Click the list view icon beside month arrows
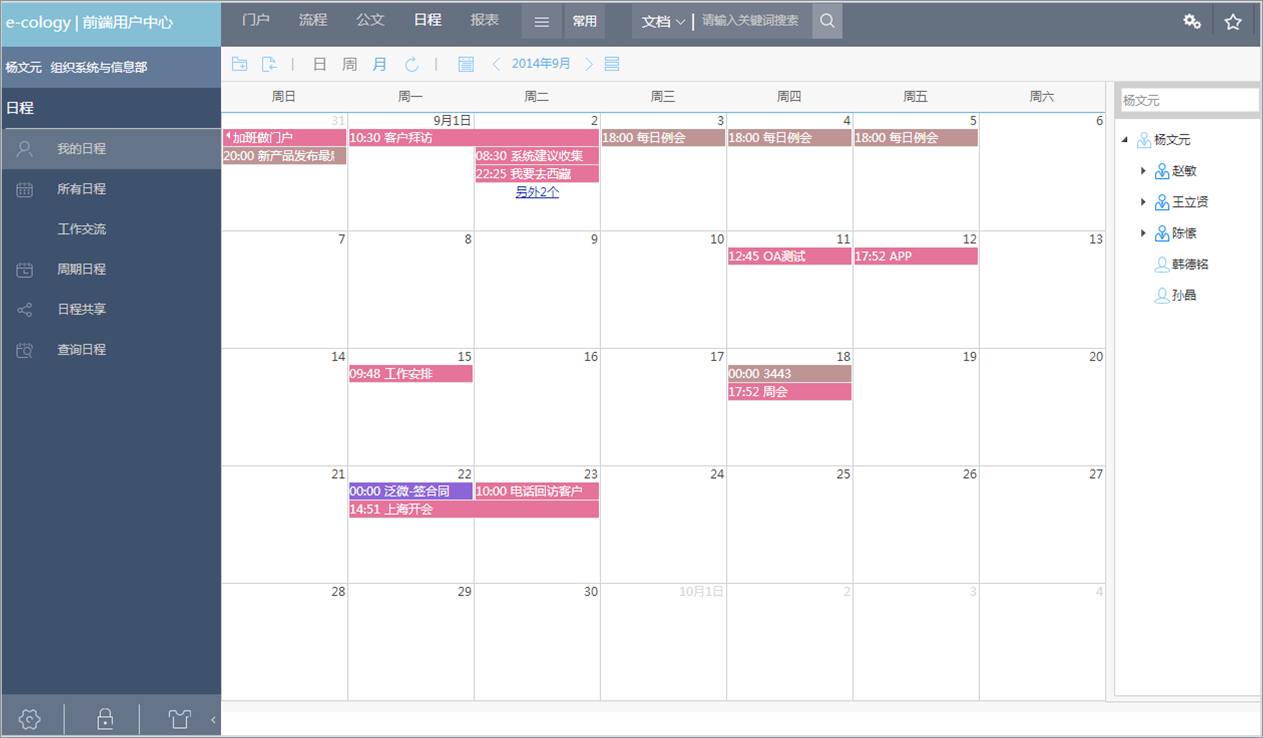This screenshot has width=1263, height=738. coord(612,64)
